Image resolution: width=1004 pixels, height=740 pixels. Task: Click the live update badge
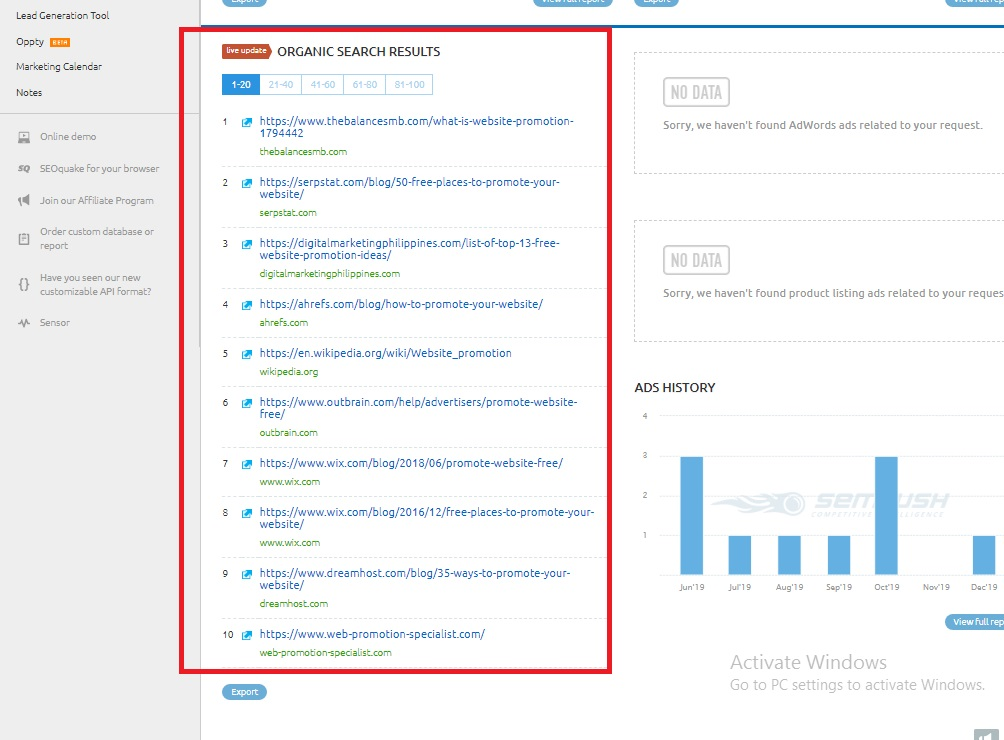[x=247, y=51]
